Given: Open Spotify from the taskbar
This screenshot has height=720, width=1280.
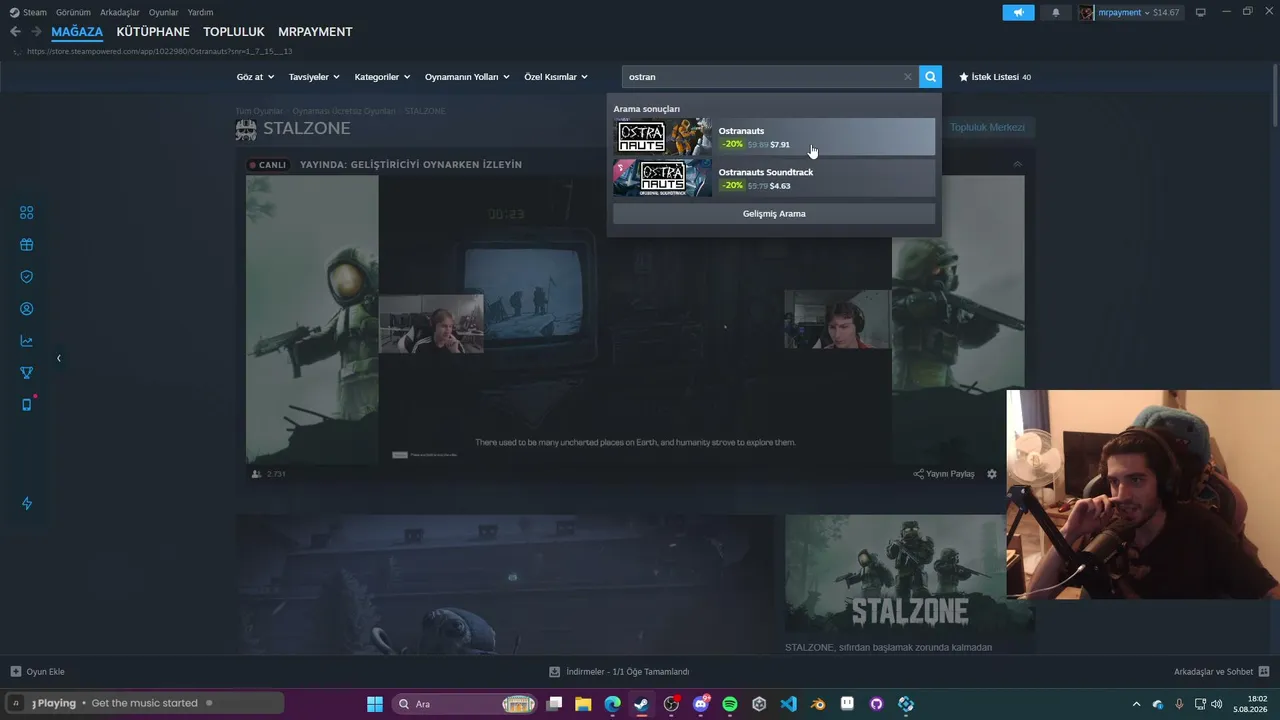Looking at the screenshot, I should 730,704.
